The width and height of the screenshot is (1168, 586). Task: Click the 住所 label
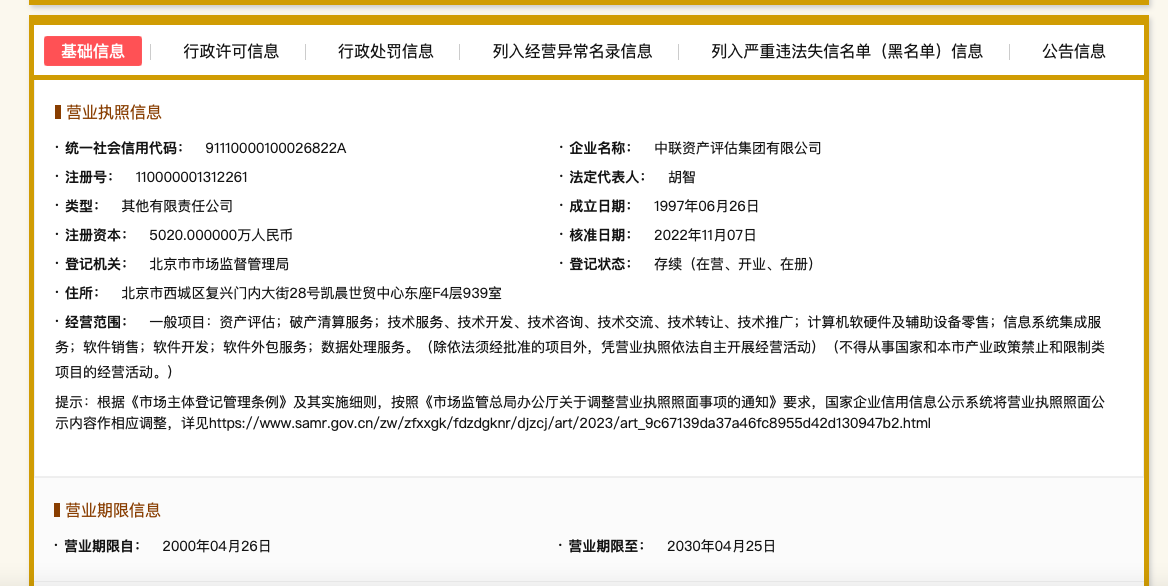[83, 293]
